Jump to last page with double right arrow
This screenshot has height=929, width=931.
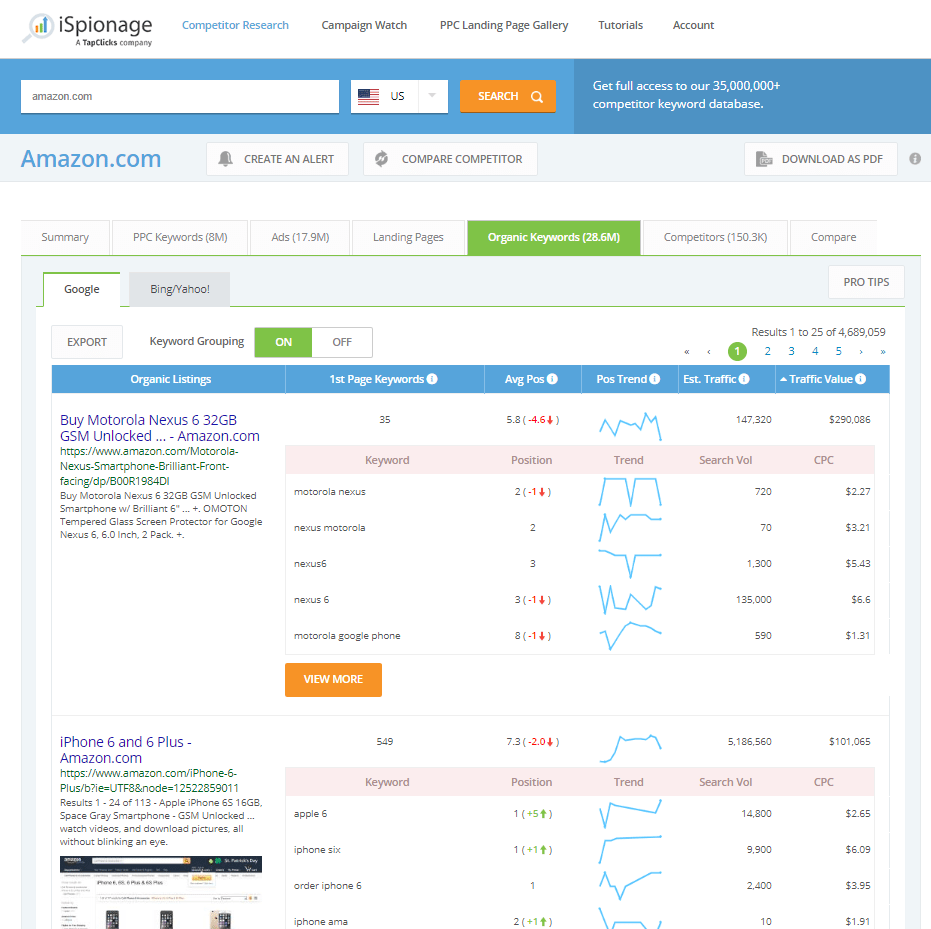(x=883, y=351)
